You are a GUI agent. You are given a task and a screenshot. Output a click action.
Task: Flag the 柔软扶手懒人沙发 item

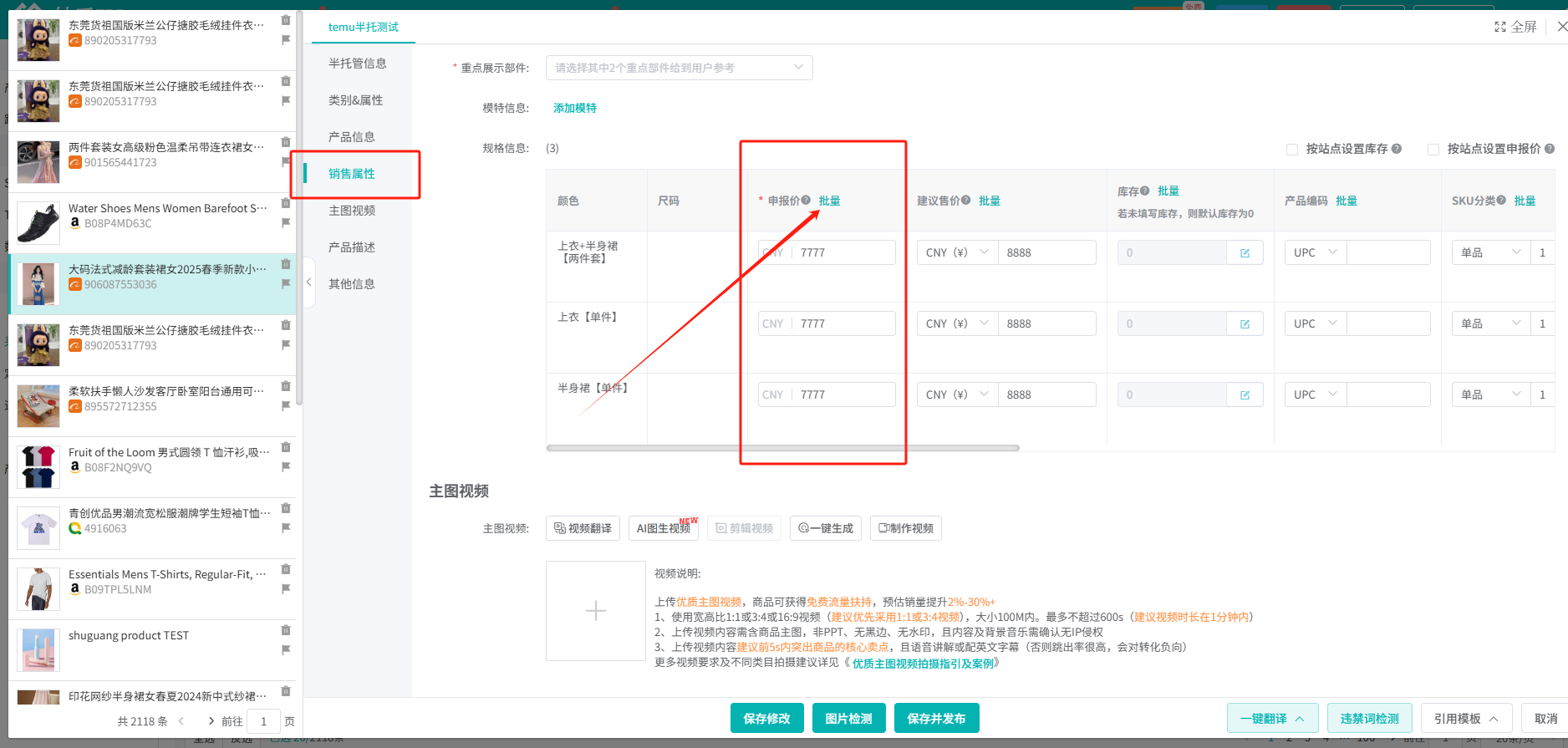(286, 405)
